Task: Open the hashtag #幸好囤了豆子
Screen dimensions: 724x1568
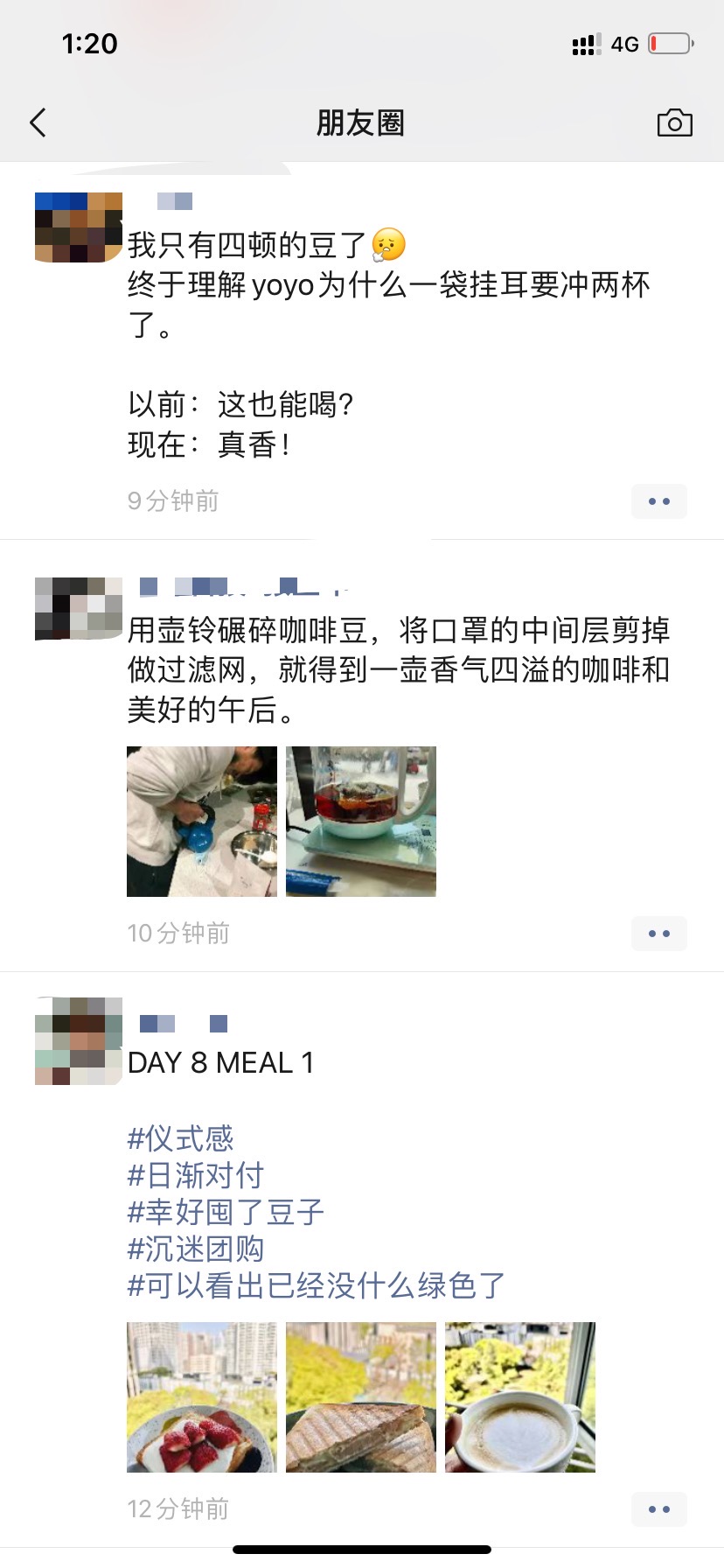Action: 226,1212
